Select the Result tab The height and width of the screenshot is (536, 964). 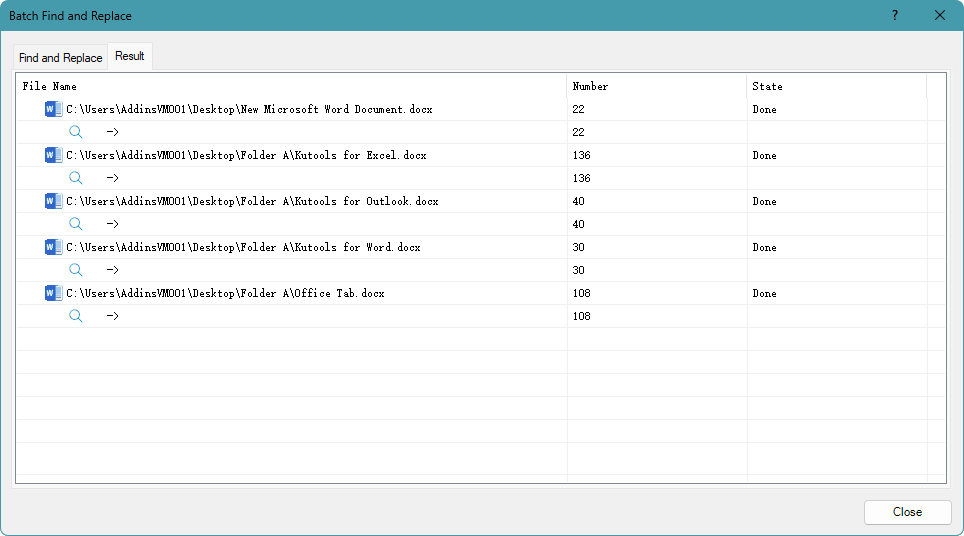coord(130,56)
